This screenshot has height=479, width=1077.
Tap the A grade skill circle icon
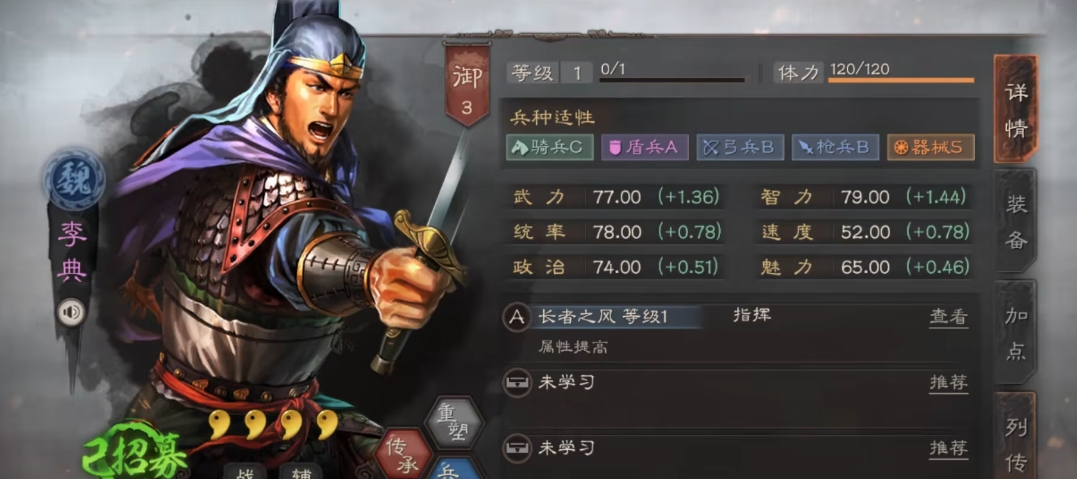pos(517,318)
